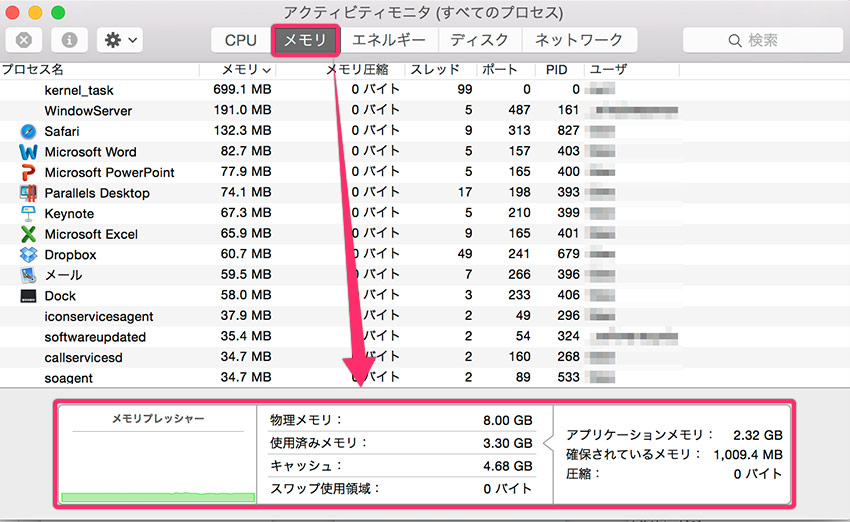This screenshot has width=850, height=522.
Task: Click the 191.0 MB memory value
Action: [242, 110]
